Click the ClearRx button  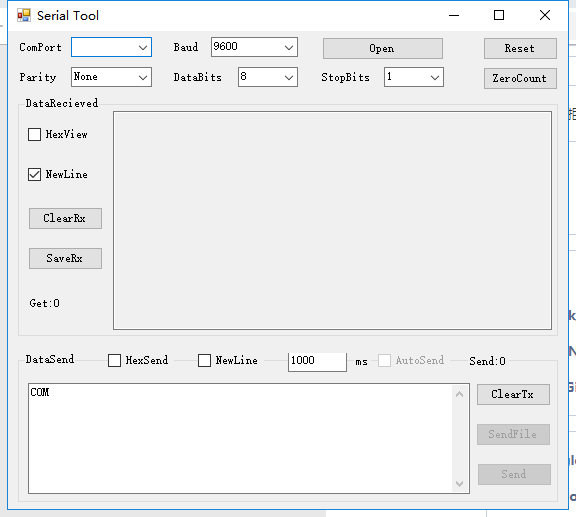65,219
